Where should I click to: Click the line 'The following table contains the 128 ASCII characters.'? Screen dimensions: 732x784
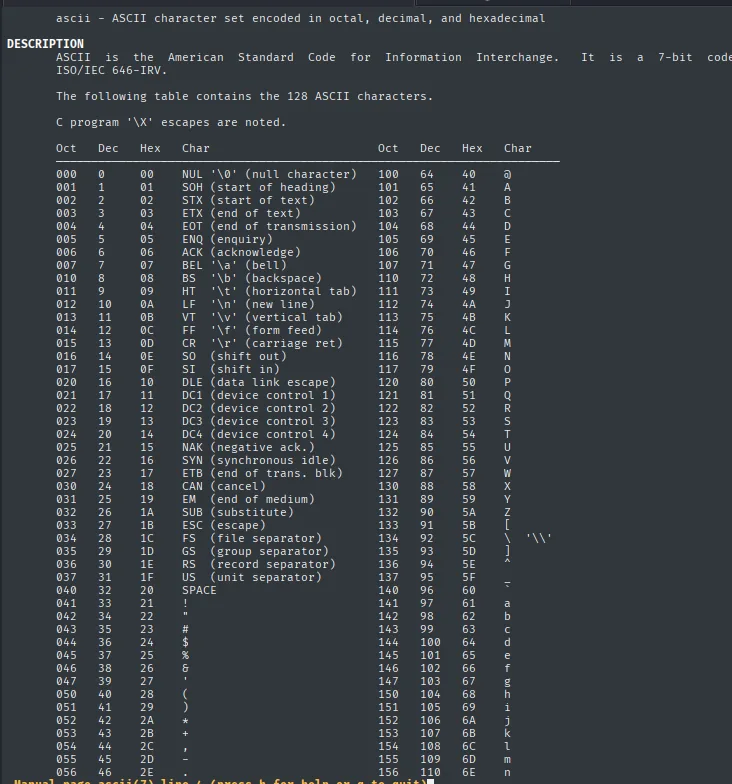pyautogui.click(x=244, y=96)
